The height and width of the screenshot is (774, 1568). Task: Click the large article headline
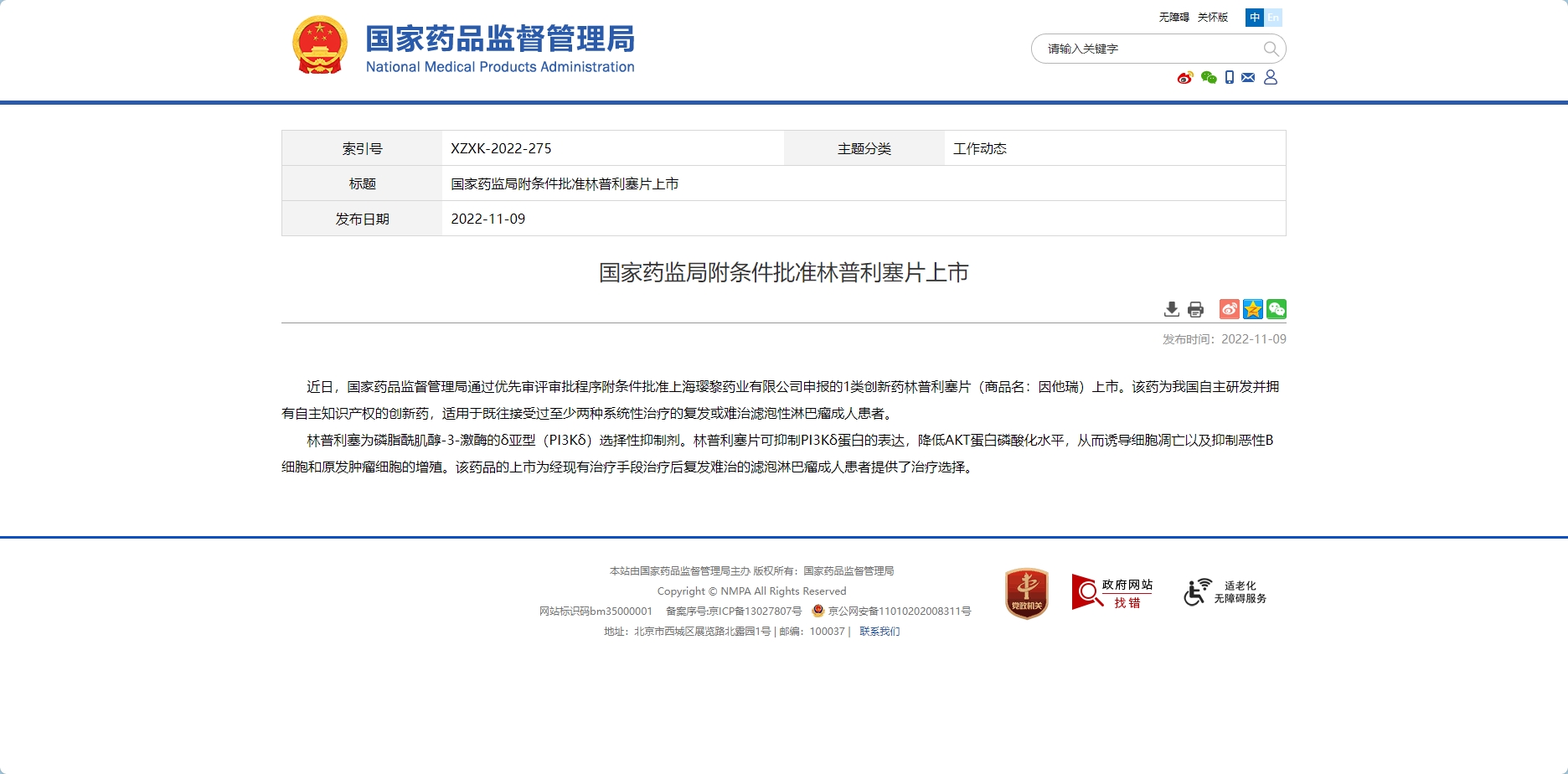[x=784, y=272]
